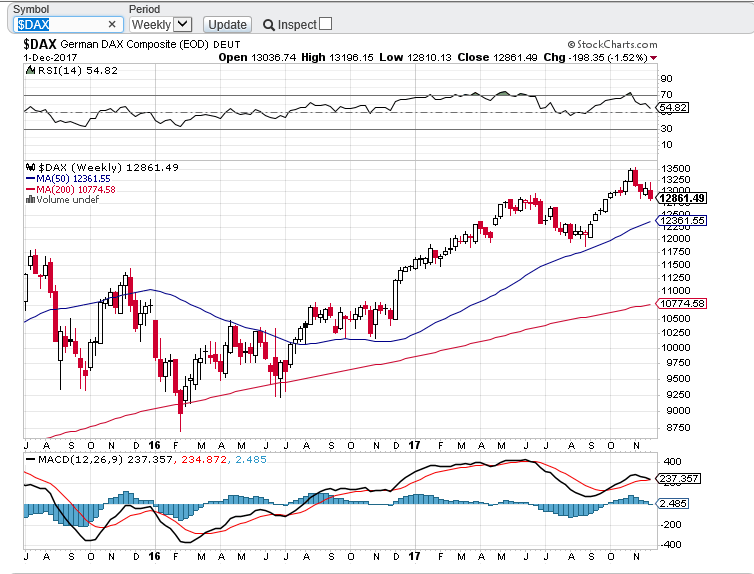Click the MACD 400 axis label
The width and height of the screenshot is (754, 574).
(672, 462)
